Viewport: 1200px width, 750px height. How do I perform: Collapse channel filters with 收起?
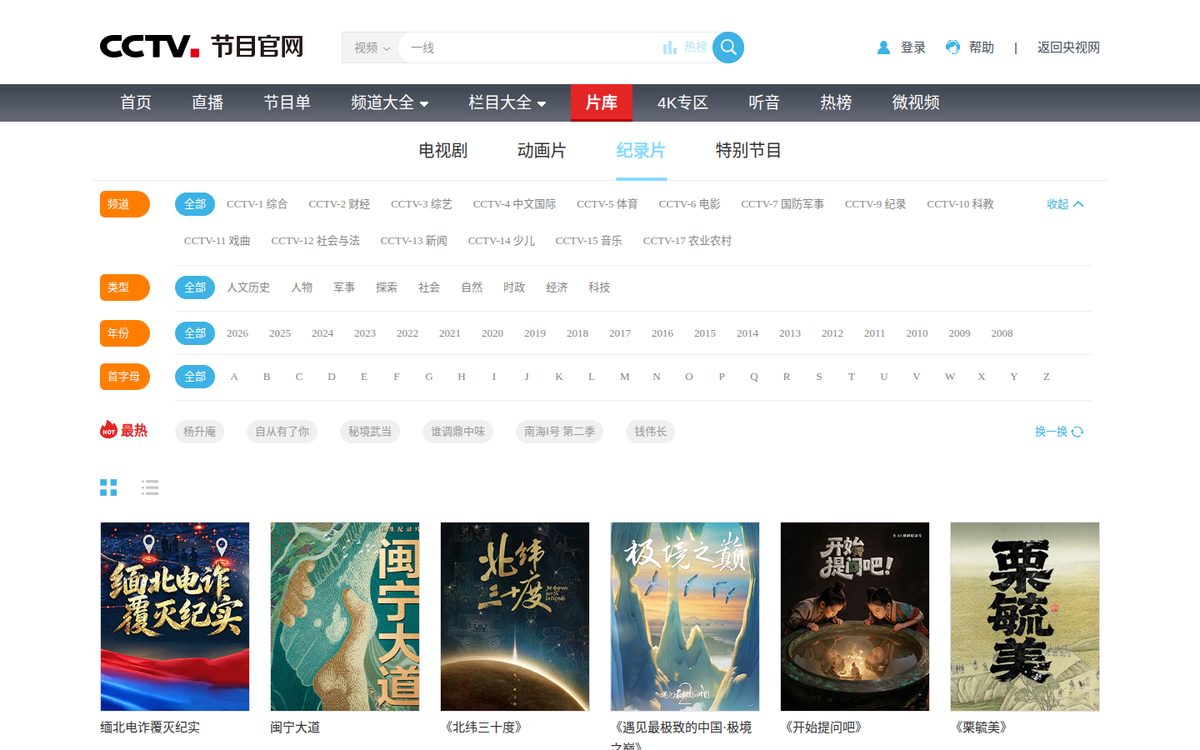tap(1065, 204)
